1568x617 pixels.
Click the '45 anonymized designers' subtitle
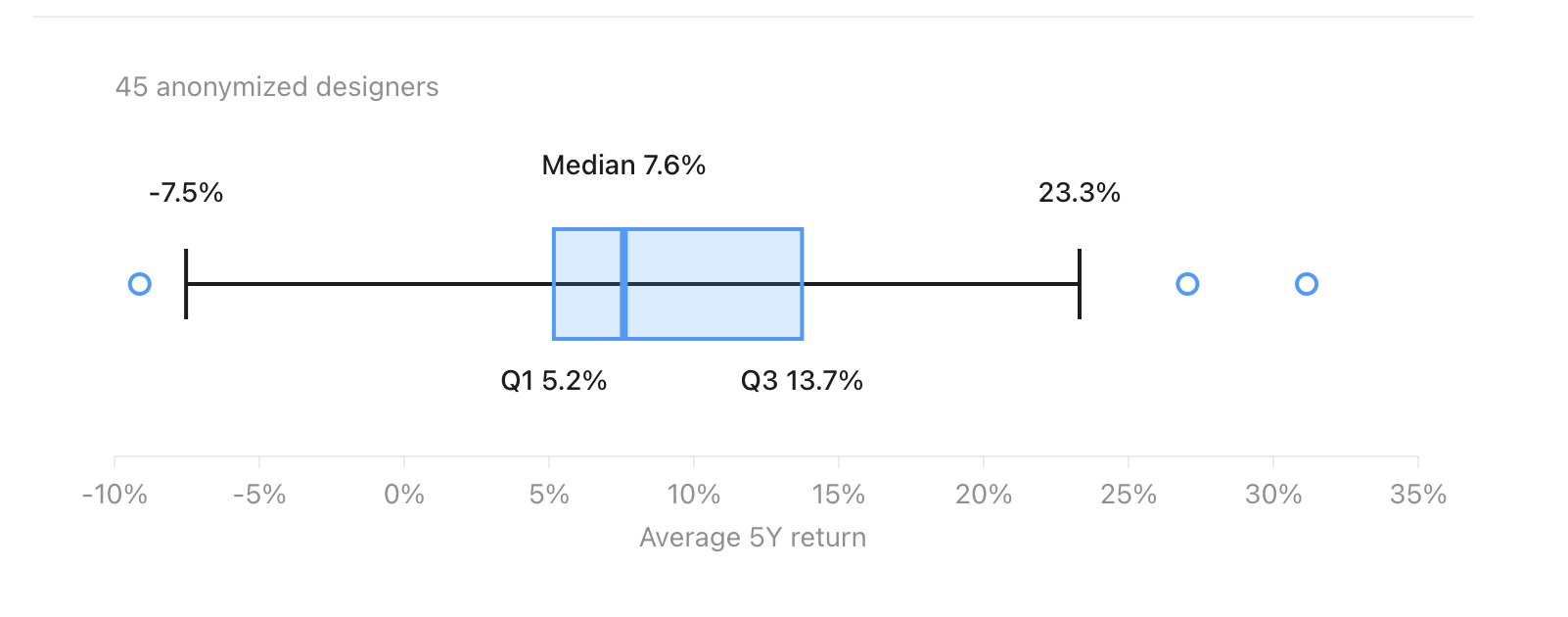point(277,86)
